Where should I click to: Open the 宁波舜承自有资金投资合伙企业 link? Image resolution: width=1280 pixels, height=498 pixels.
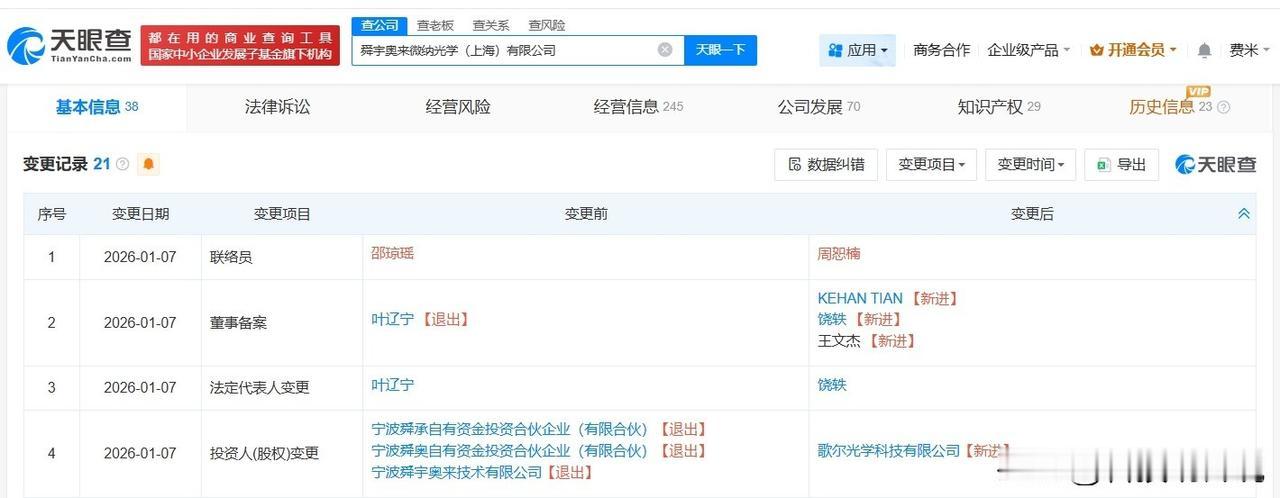[x=510, y=429]
